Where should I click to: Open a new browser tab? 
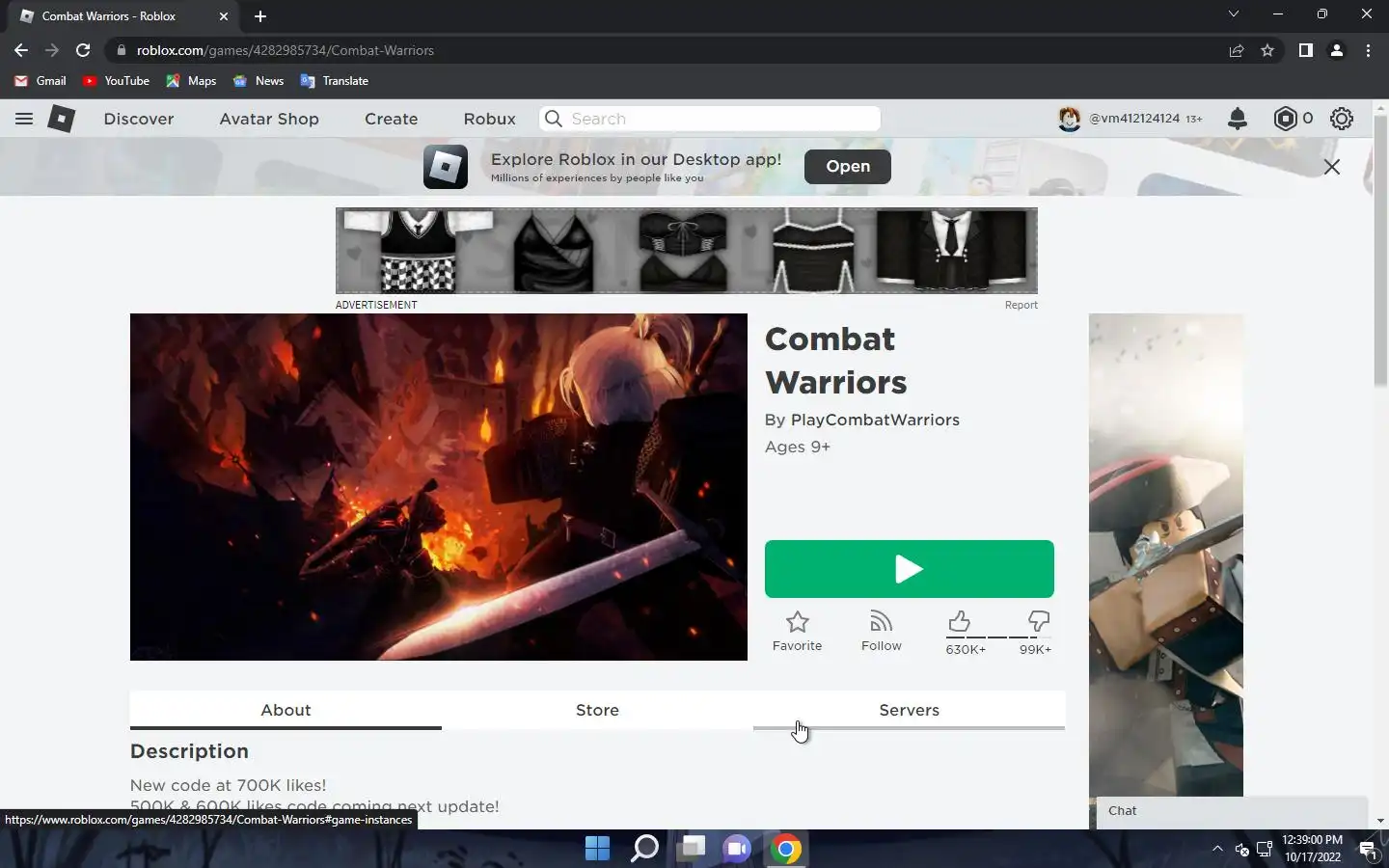click(260, 16)
